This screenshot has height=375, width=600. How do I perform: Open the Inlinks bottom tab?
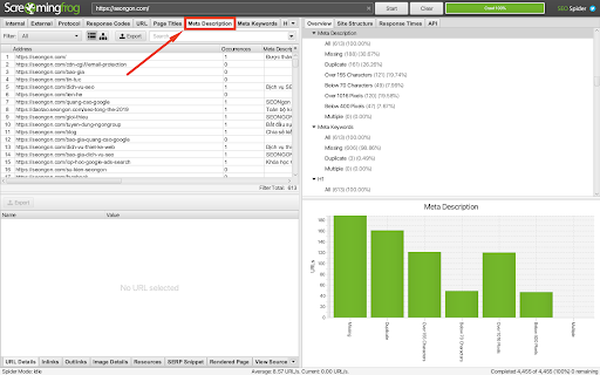pos(50,362)
